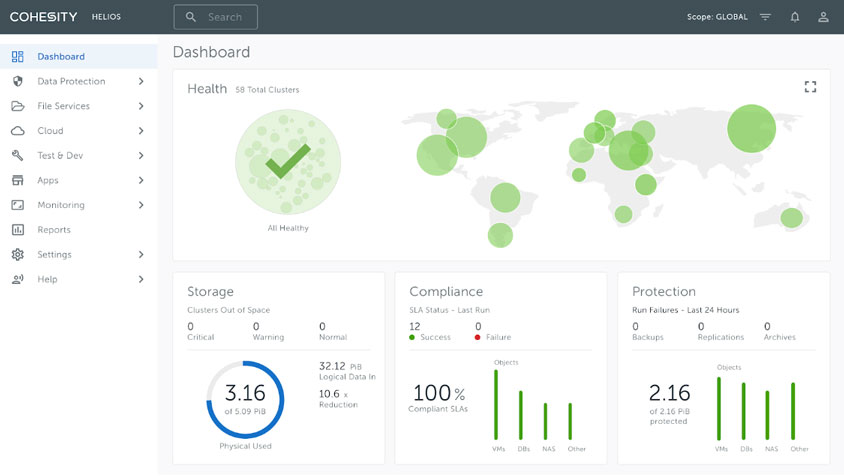Expand the Health map to fullscreen
844x476 pixels.
pyautogui.click(x=810, y=87)
